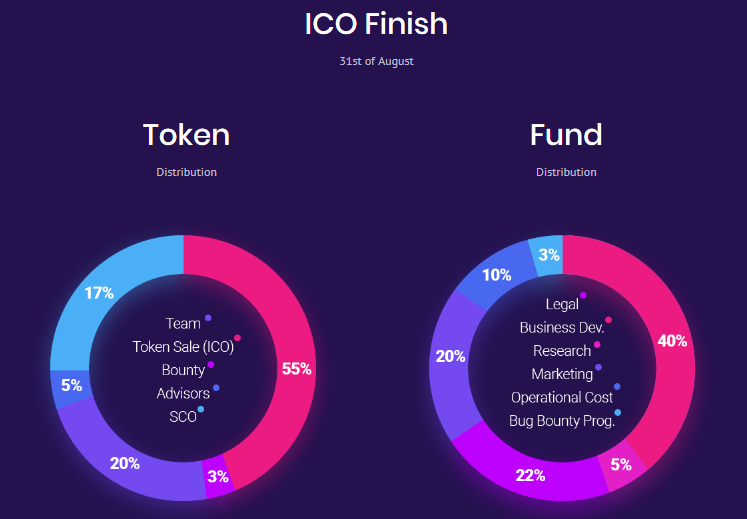
Task: Click the 22% magenta fund segment
Action: click(530, 475)
